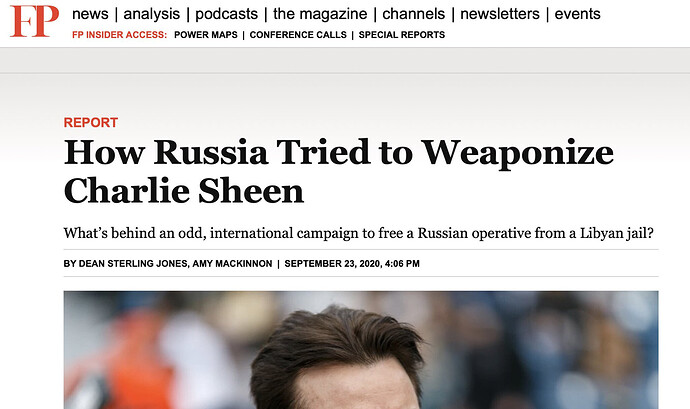Image resolution: width=690 pixels, height=409 pixels.
Task: Go to podcasts page
Action: (226, 14)
